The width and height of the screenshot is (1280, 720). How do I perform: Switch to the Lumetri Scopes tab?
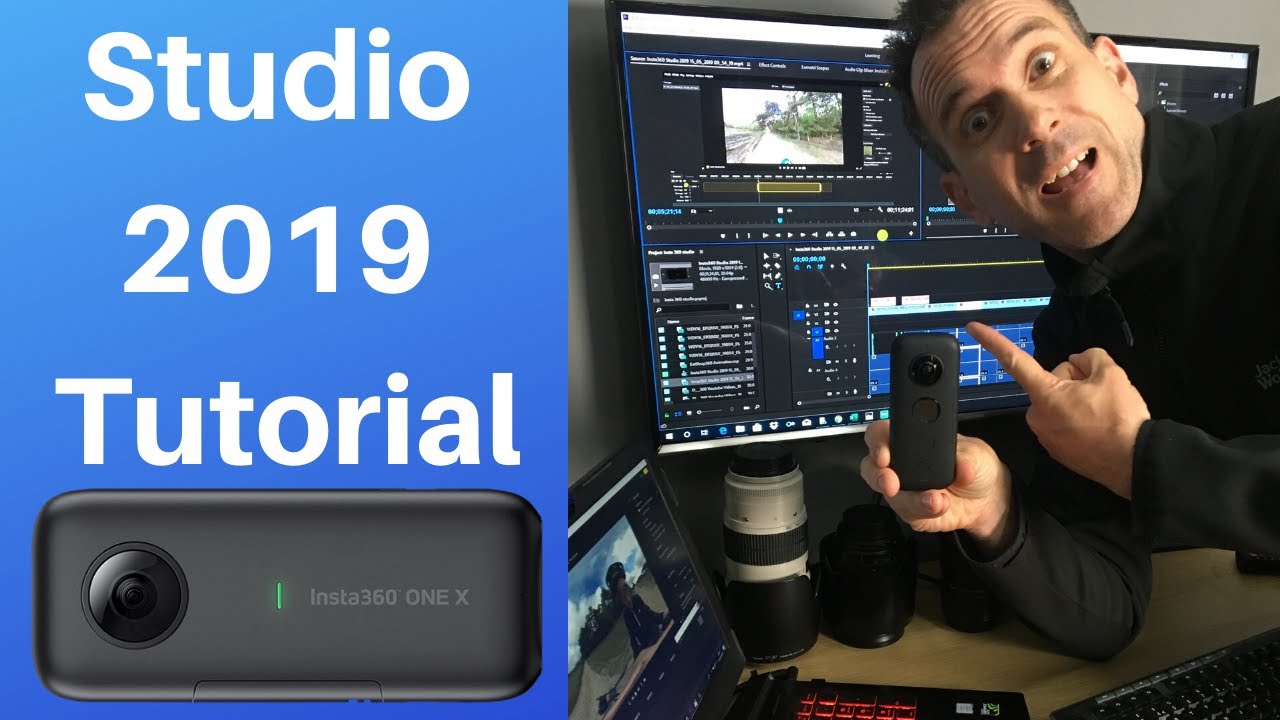(815, 68)
